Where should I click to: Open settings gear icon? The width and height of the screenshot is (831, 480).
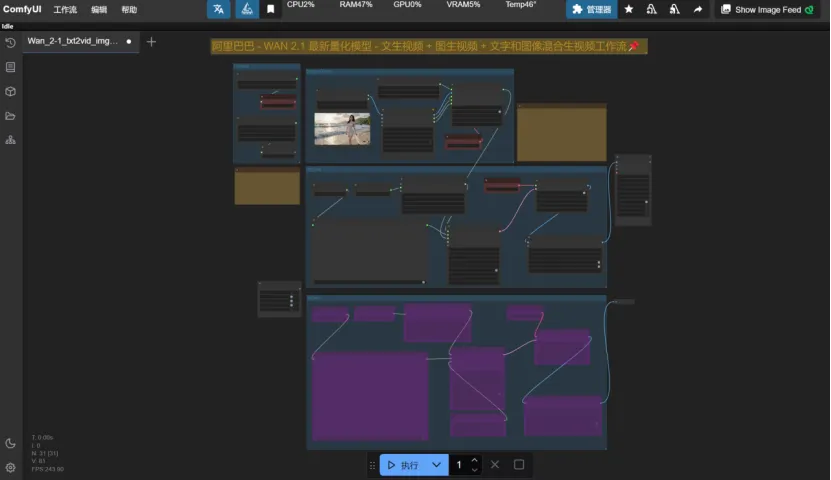pyautogui.click(x=10, y=468)
